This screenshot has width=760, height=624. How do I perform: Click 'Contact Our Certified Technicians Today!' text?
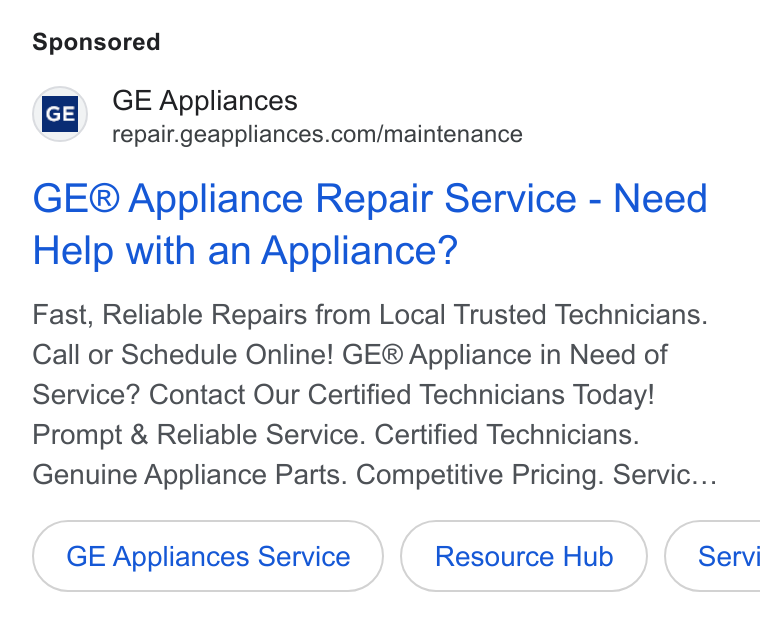402,394
